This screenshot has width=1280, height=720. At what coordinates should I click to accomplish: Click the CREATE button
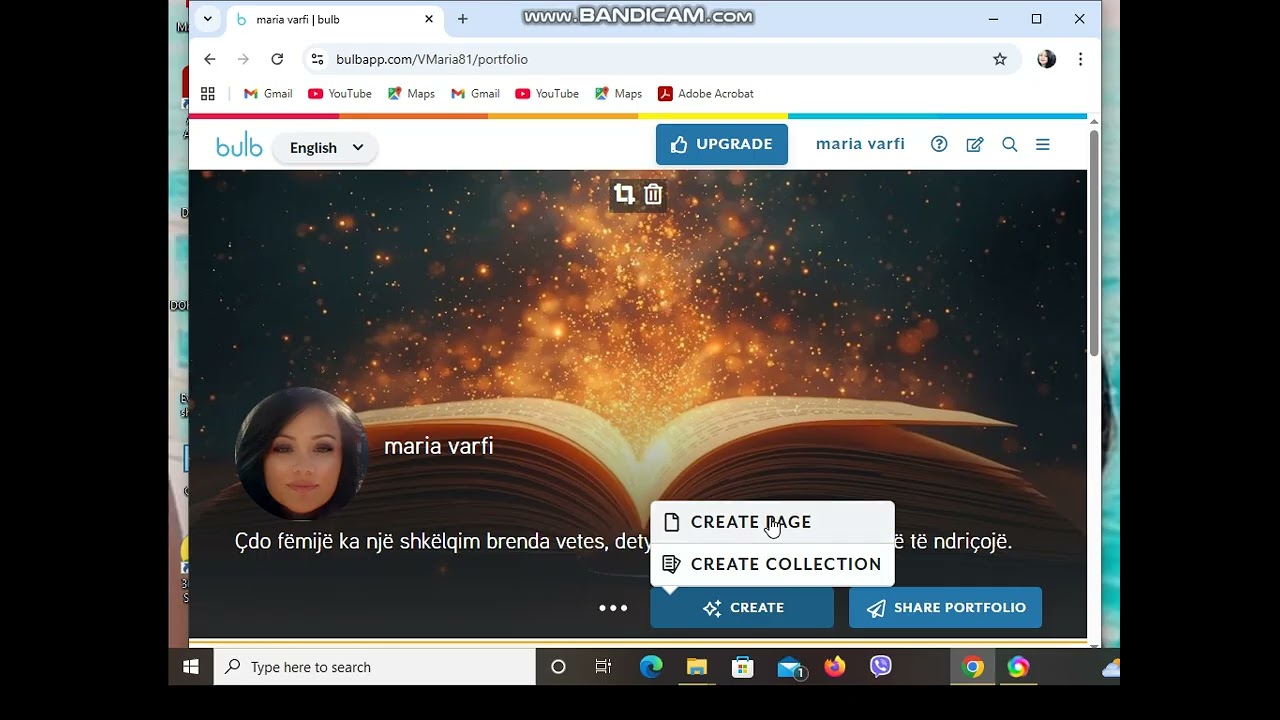tap(742, 607)
